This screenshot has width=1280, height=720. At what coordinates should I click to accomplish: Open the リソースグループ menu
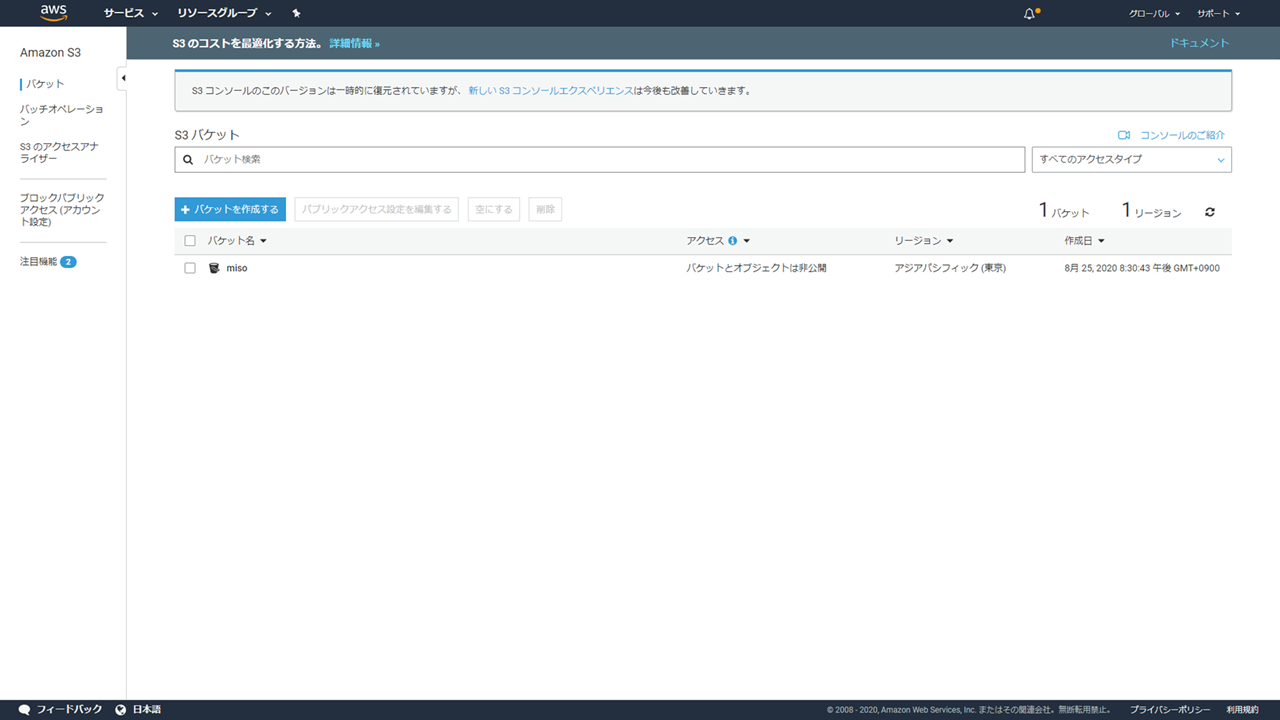pos(224,14)
